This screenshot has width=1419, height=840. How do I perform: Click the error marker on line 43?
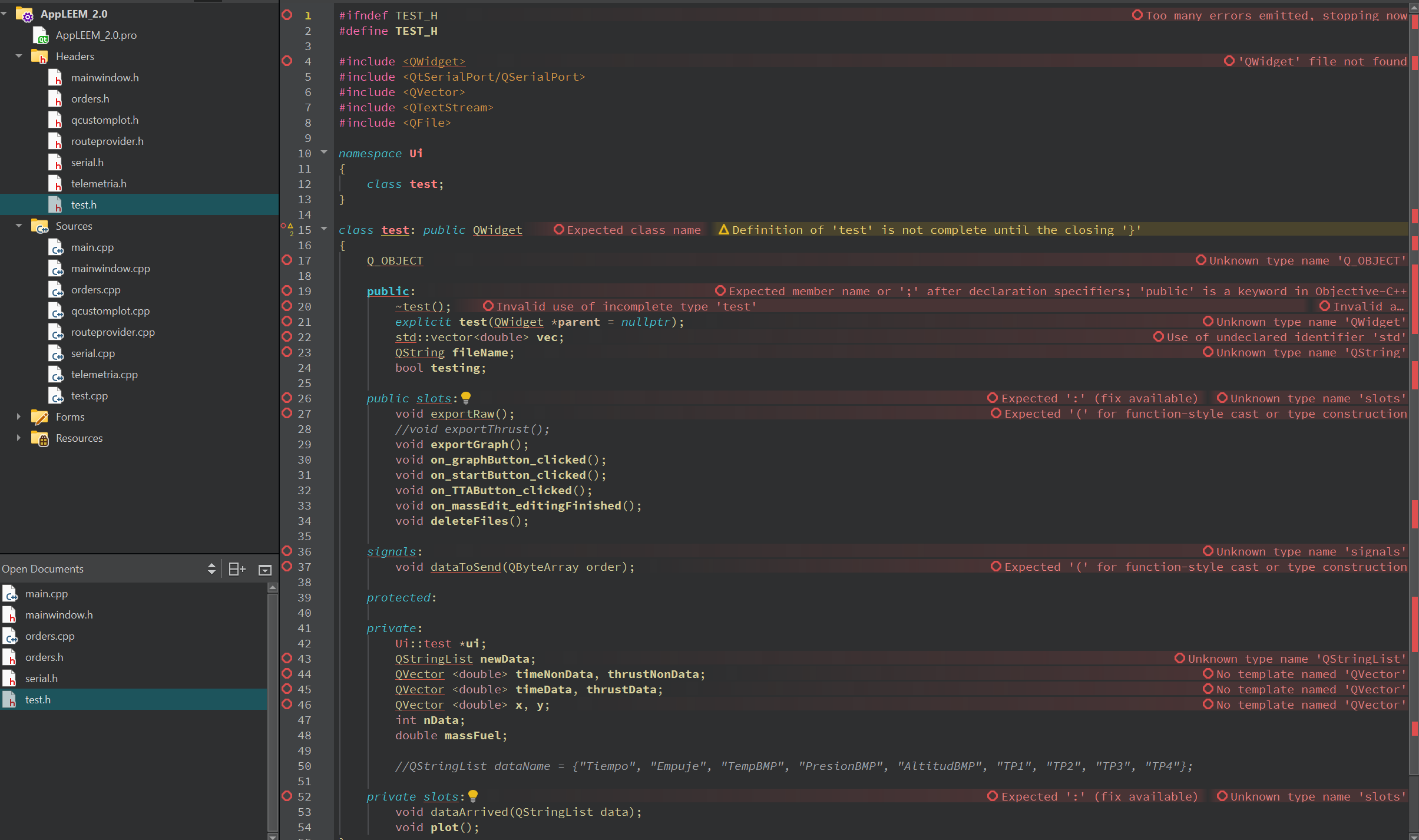pyautogui.click(x=287, y=658)
